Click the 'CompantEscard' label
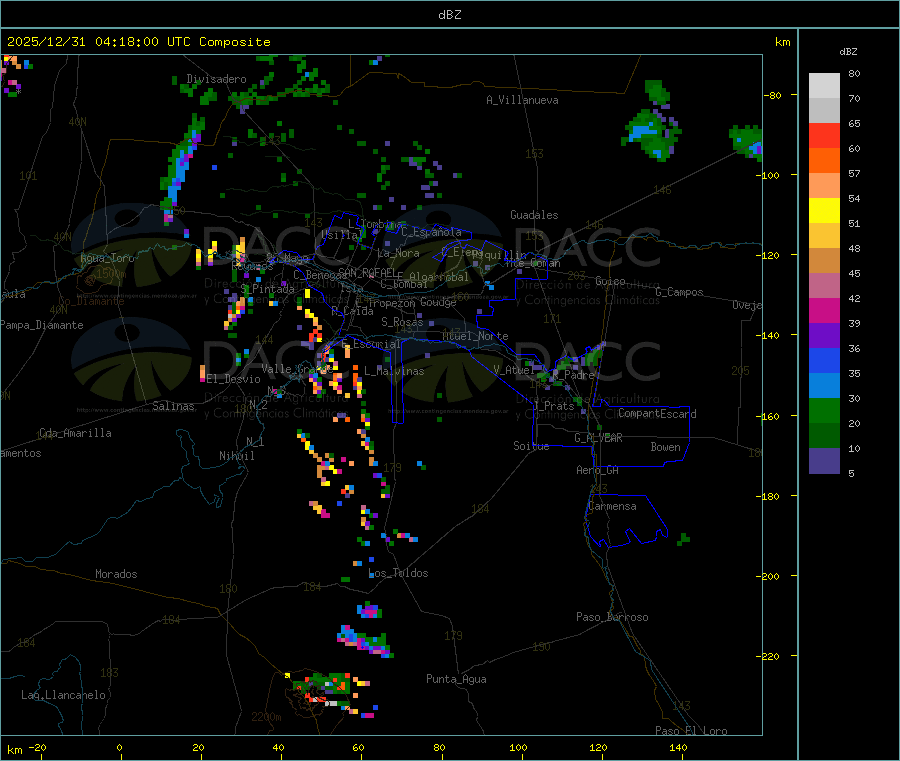 (657, 413)
